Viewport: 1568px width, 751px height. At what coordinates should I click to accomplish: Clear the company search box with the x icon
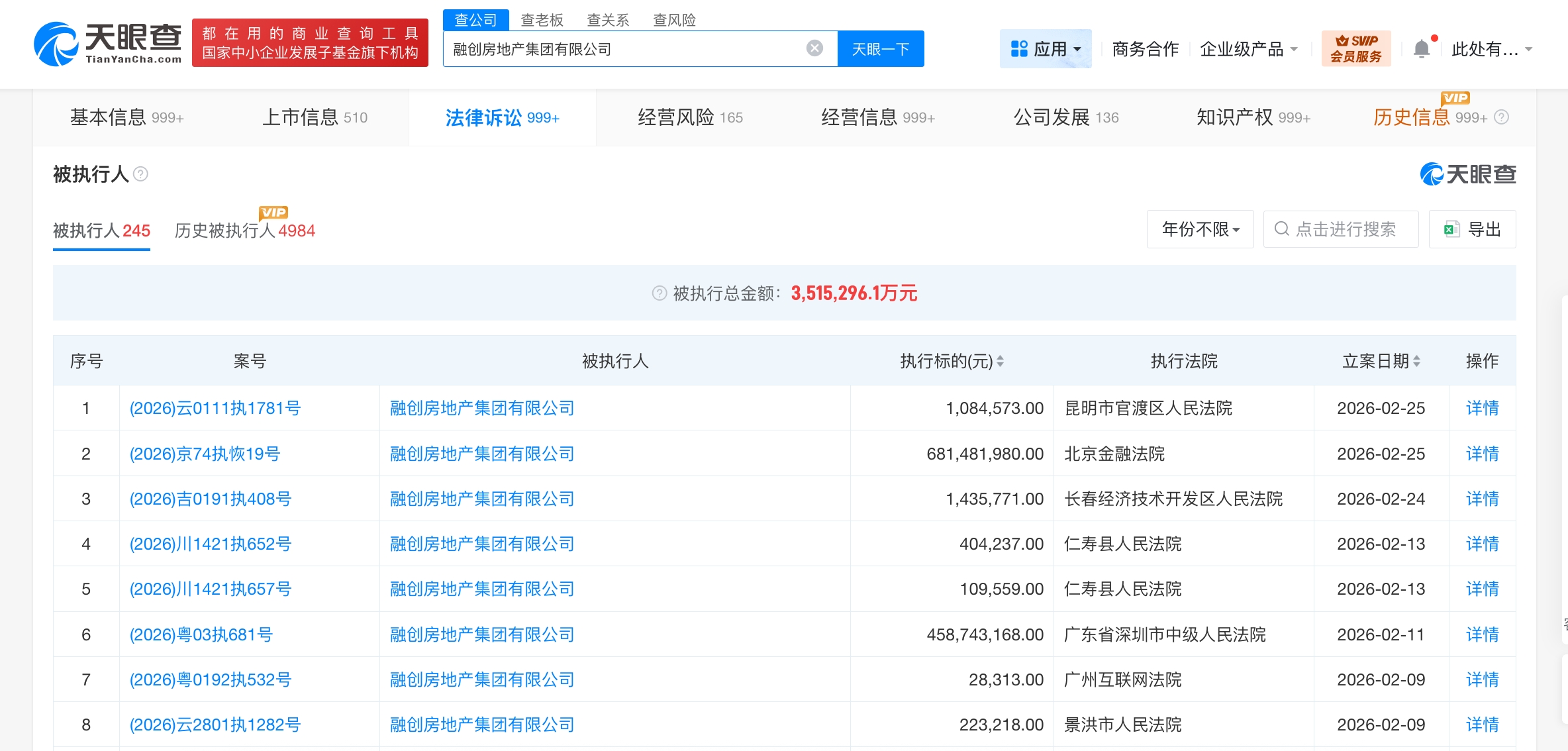point(813,48)
